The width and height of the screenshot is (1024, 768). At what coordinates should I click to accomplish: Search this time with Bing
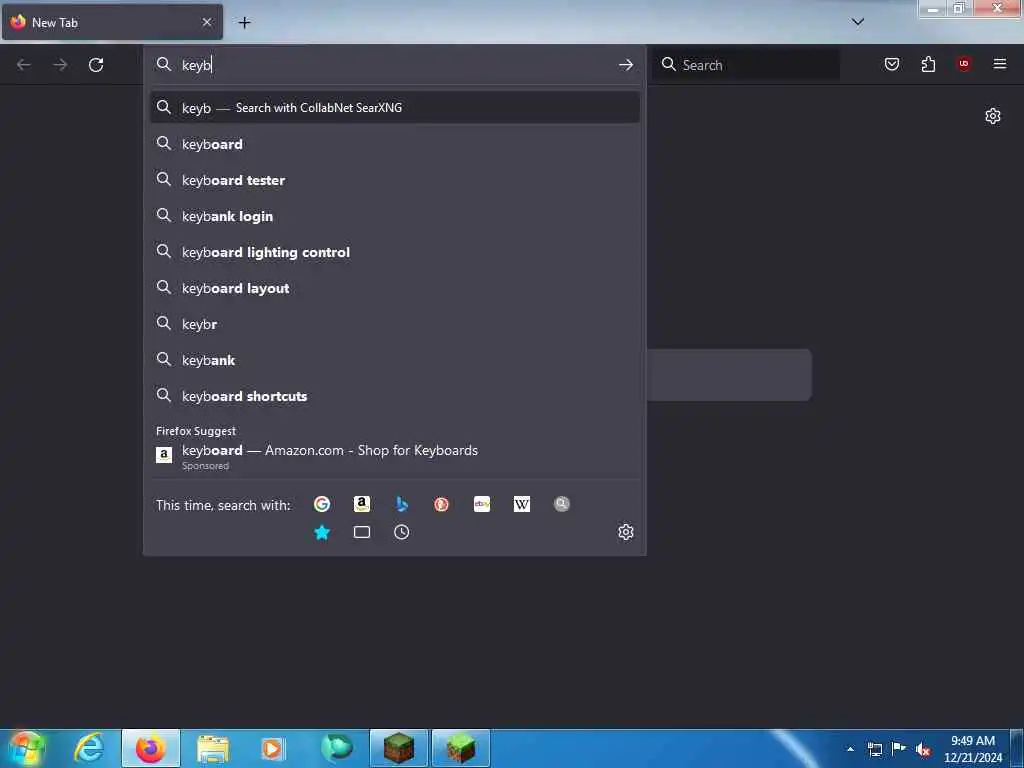pyautogui.click(x=402, y=504)
